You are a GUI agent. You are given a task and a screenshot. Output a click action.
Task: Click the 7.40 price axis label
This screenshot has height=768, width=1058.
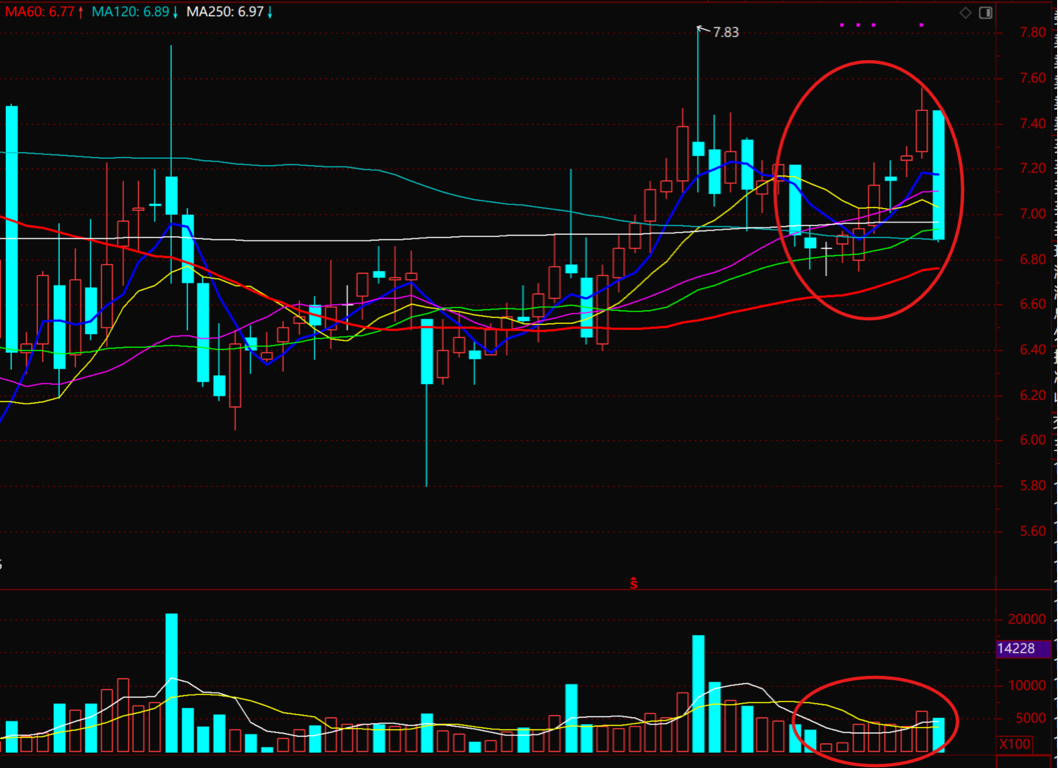coord(1033,123)
